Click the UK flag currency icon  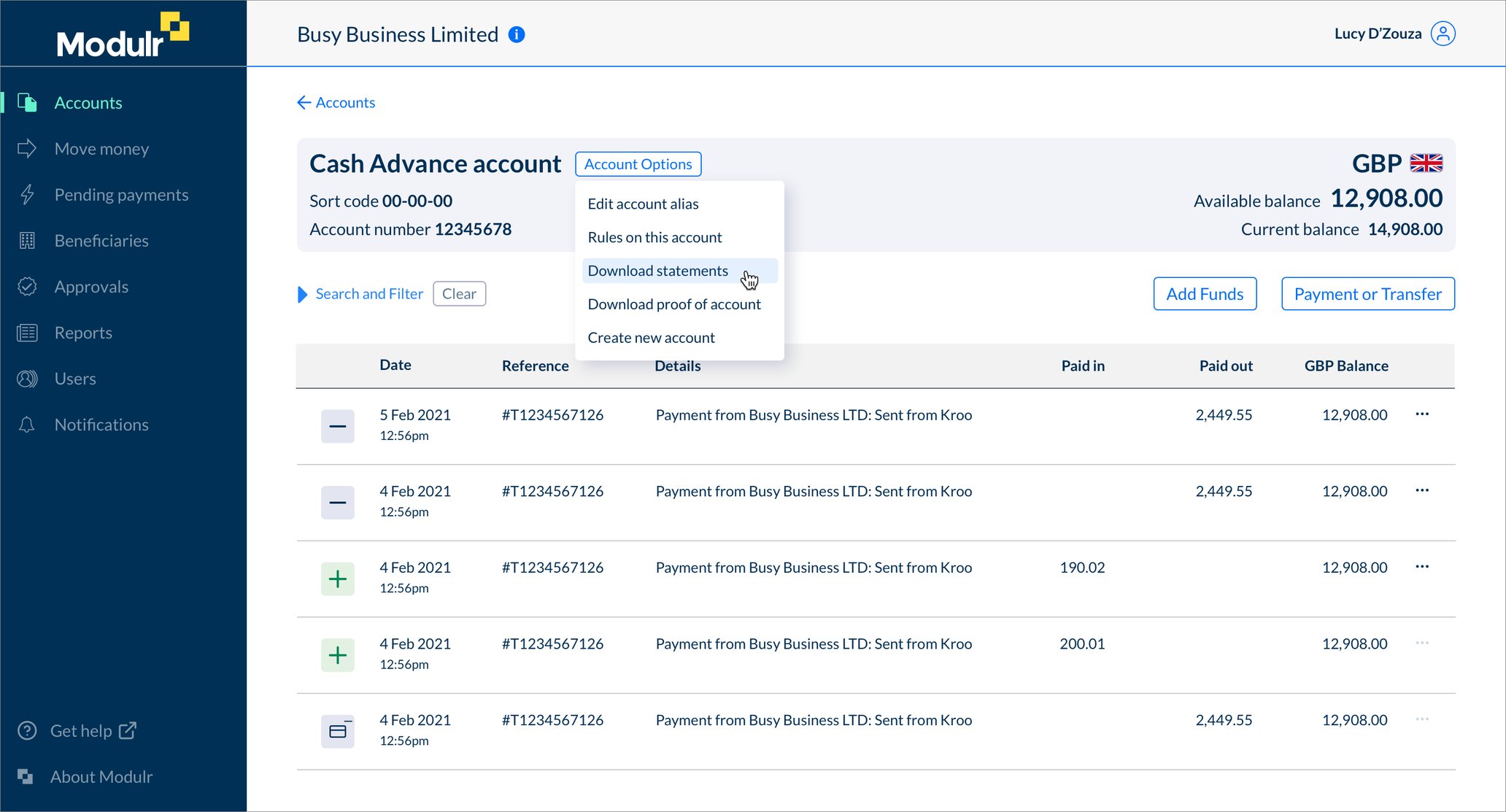point(1426,163)
